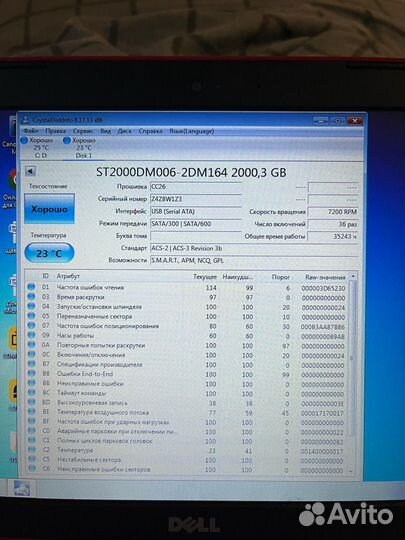Open the Язык(Language) menu
Viewport: 405px width, 540px height.
191,131
